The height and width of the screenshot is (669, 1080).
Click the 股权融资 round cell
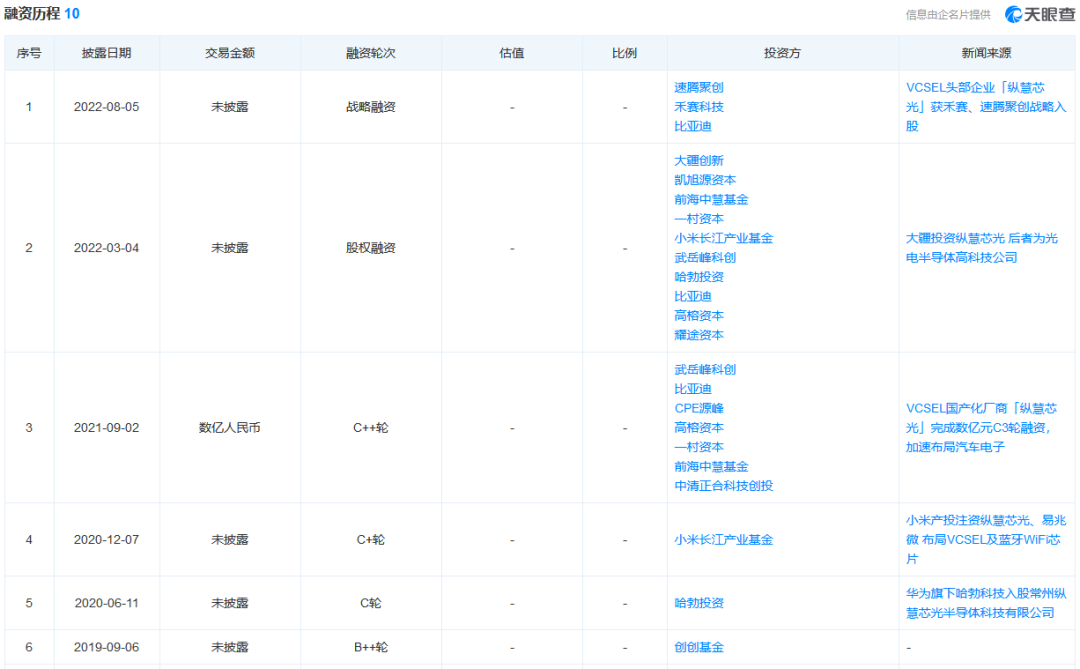click(371, 248)
